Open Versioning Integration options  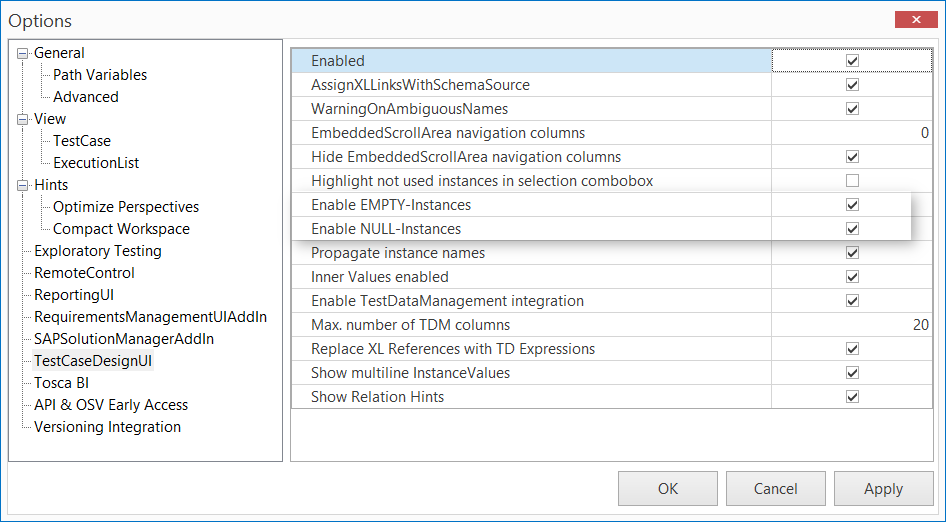108,427
